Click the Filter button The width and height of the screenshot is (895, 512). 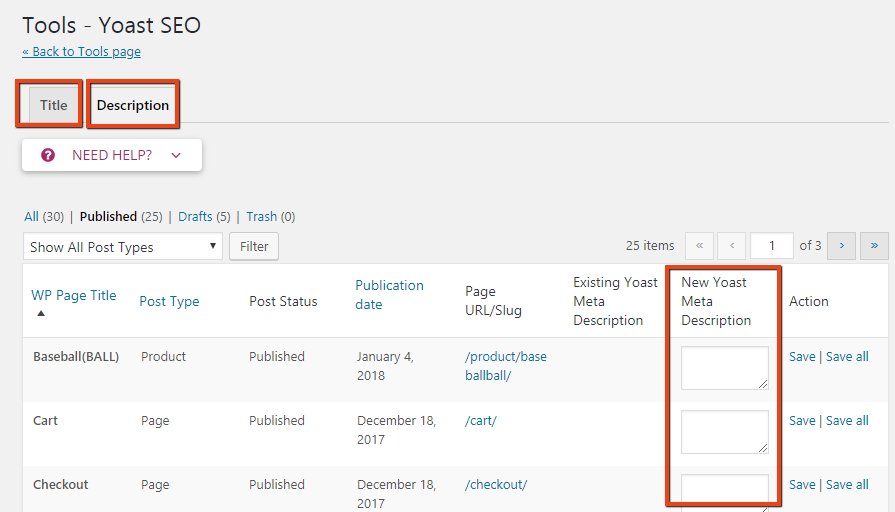(254, 247)
